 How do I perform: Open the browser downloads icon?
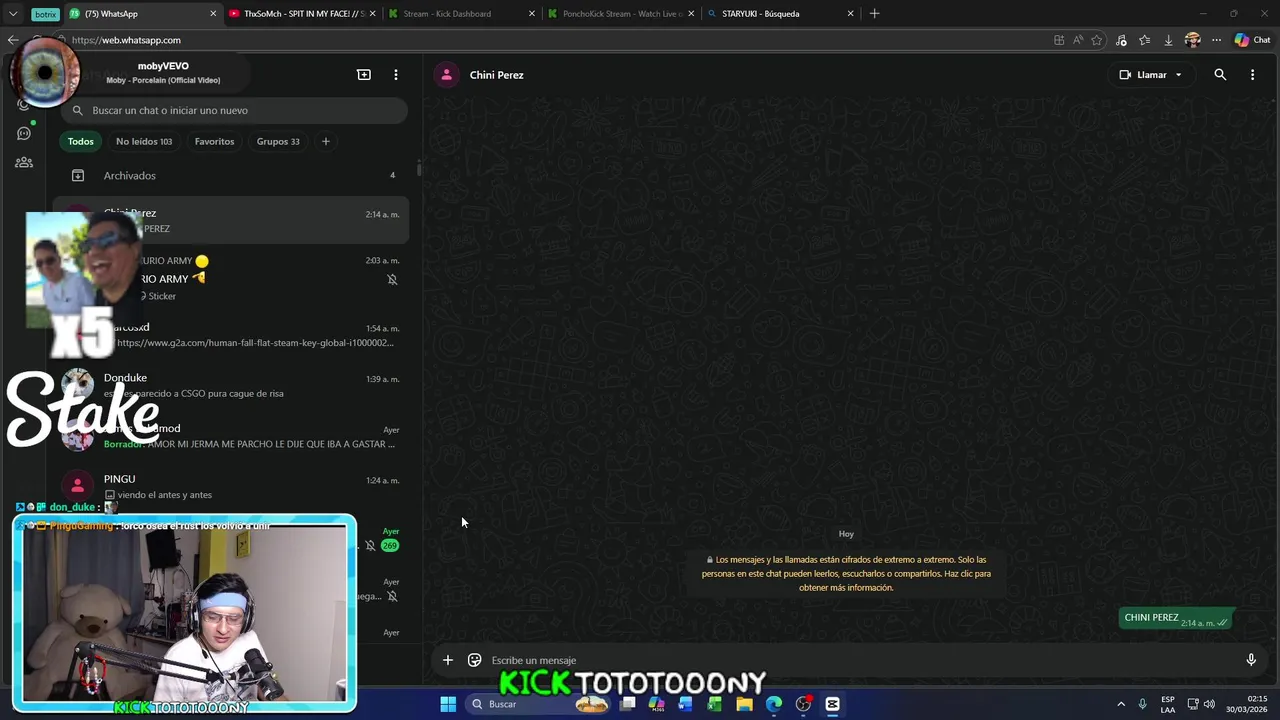click(x=1168, y=40)
